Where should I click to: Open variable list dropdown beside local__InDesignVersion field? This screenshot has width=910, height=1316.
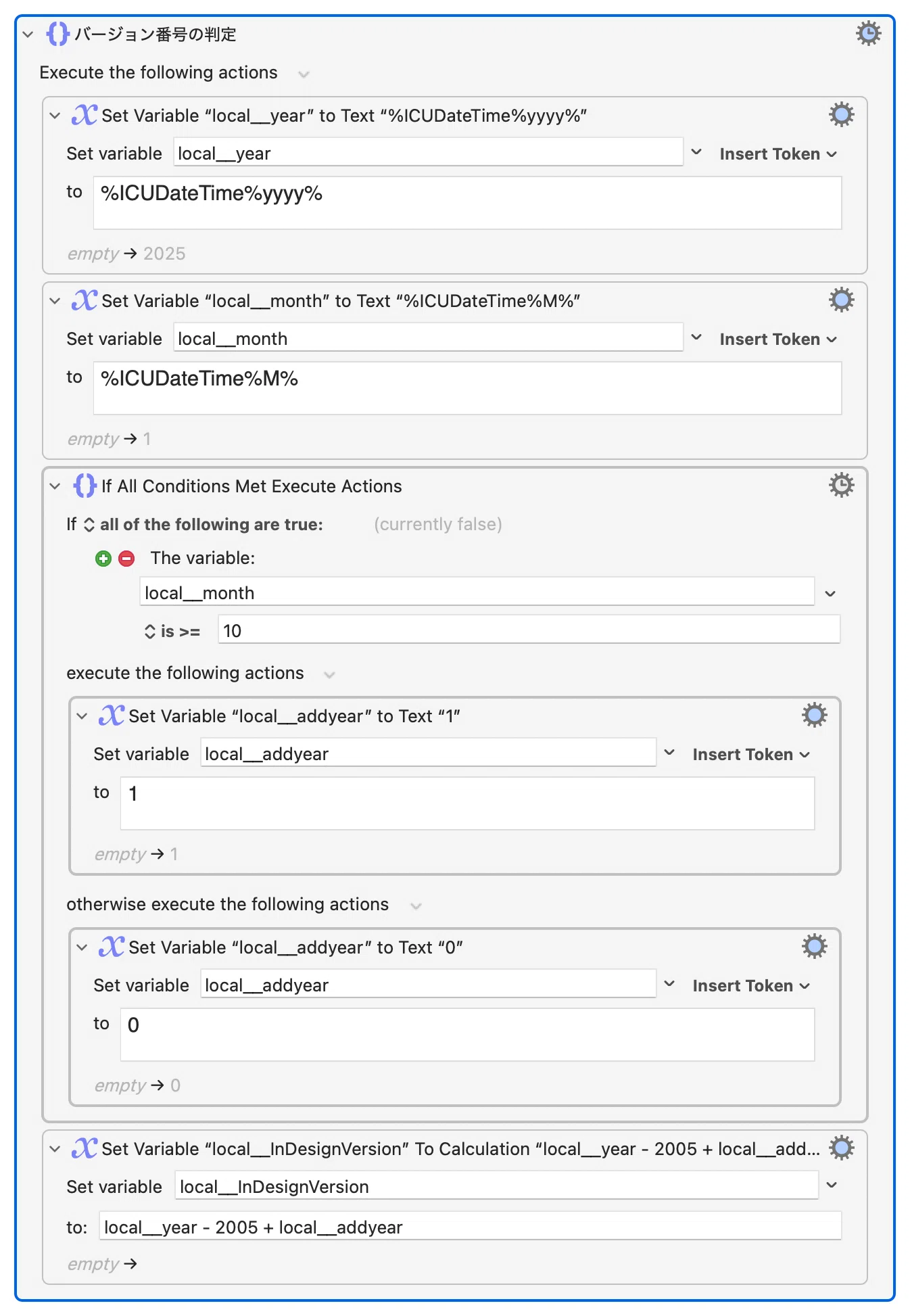tap(832, 1185)
